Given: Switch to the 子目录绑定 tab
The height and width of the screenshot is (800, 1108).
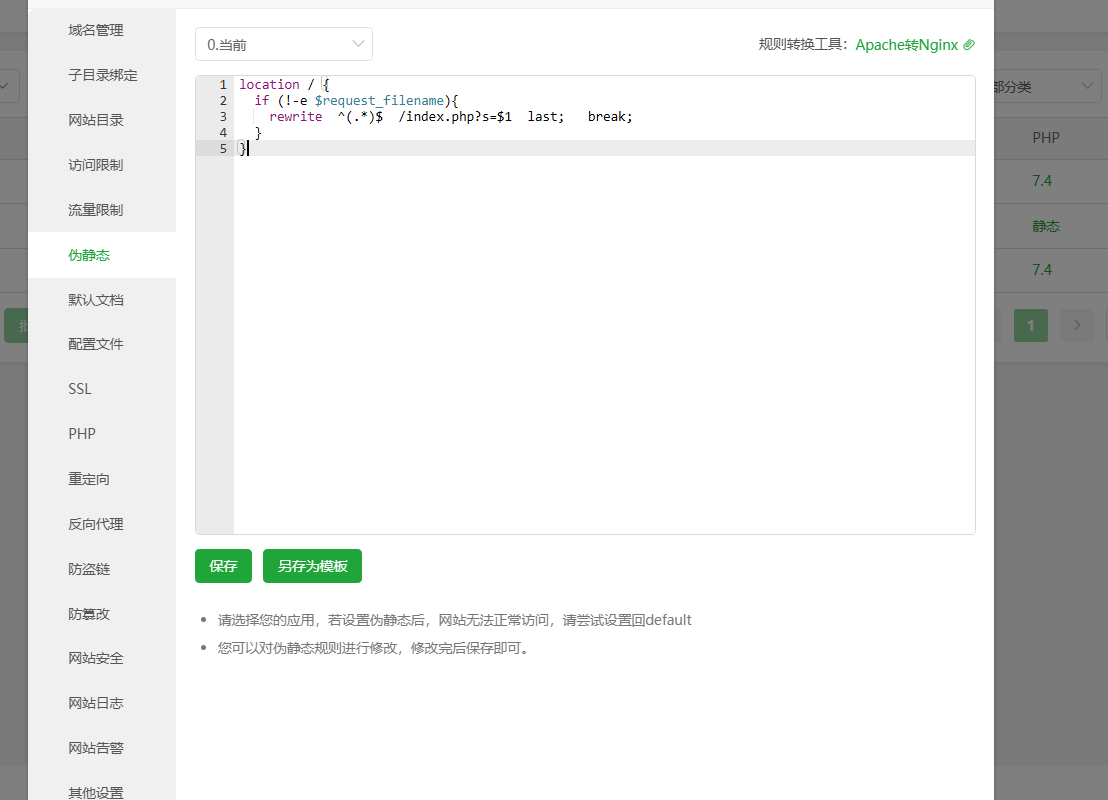Looking at the screenshot, I should click(103, 75).
